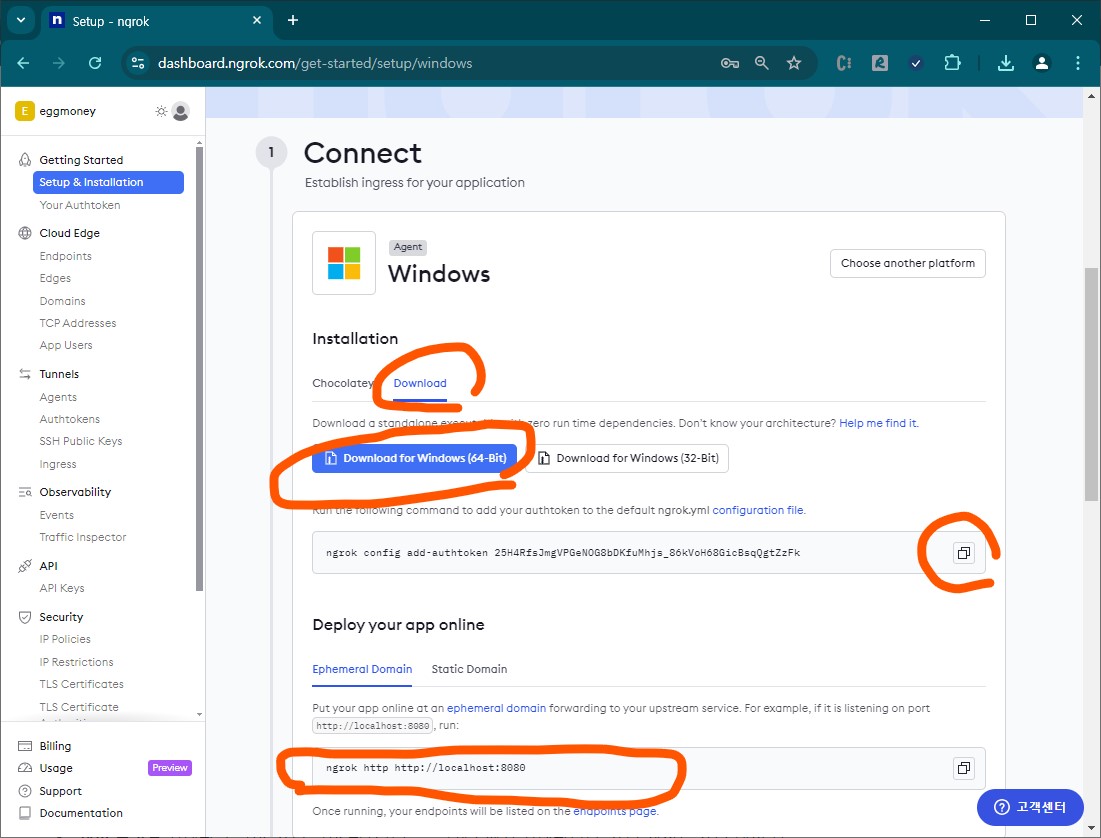The image size is (1101, 838).
Task: Click the sidebar scroll down arrow
Action: pyautogui.click(x=199, y=714)
